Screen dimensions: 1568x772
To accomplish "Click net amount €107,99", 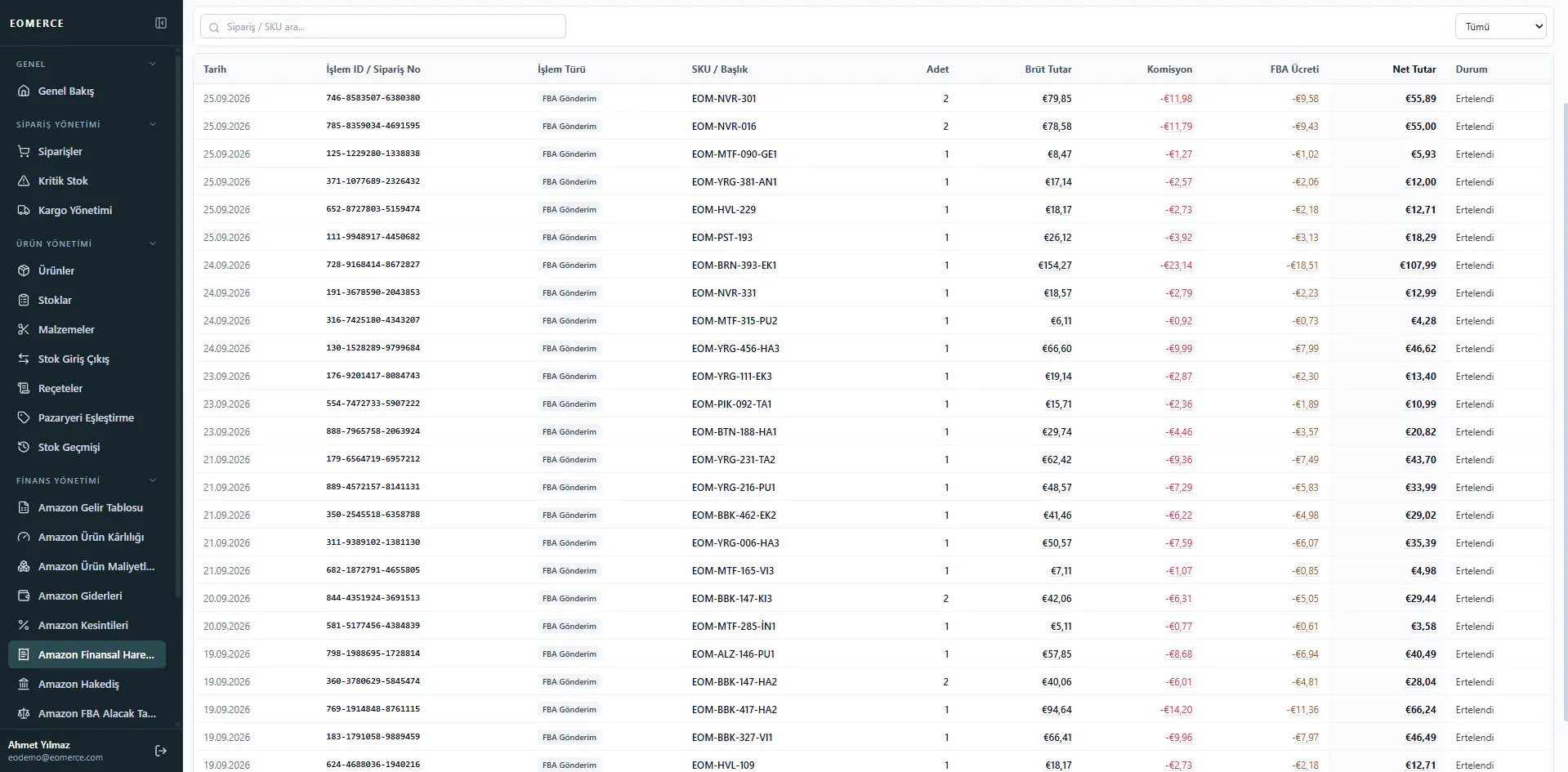I will click(1418, 265).
